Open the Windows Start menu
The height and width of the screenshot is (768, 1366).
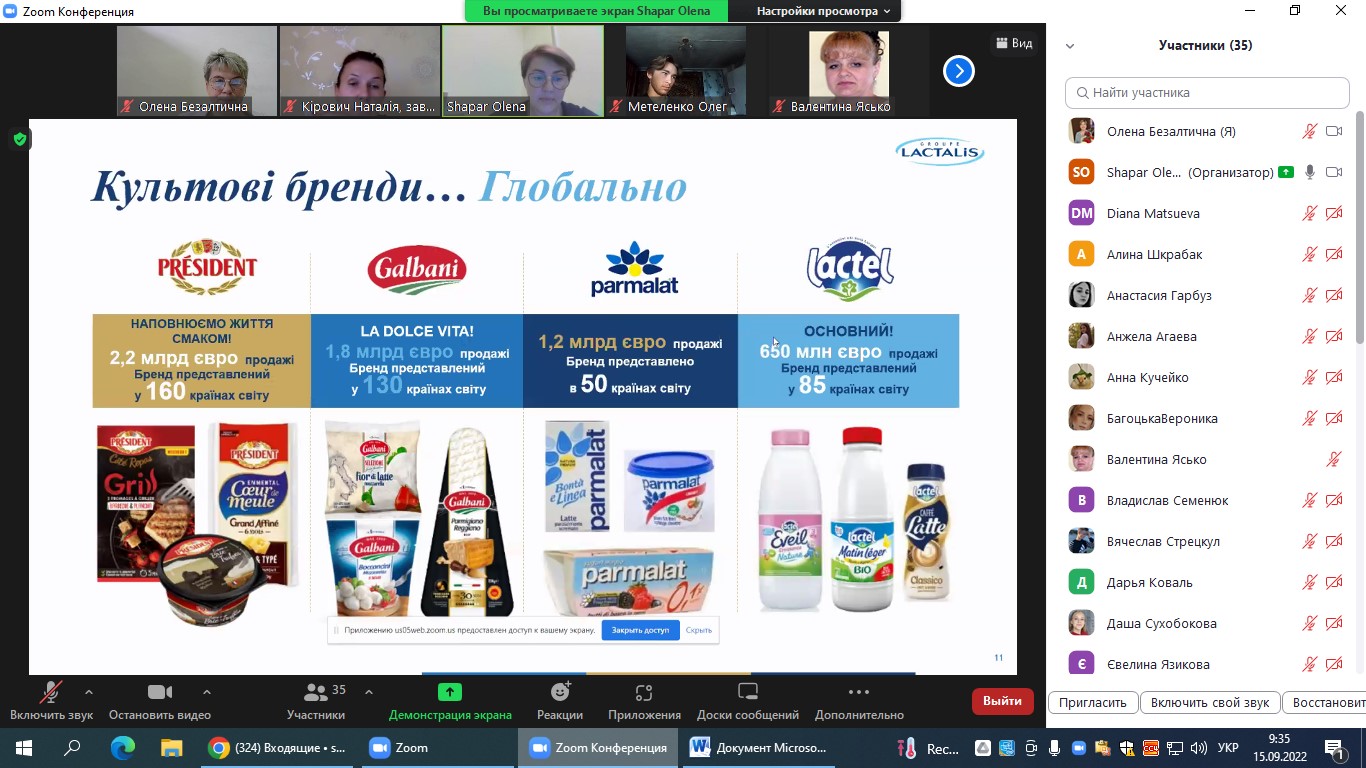[x=23, y=748]
